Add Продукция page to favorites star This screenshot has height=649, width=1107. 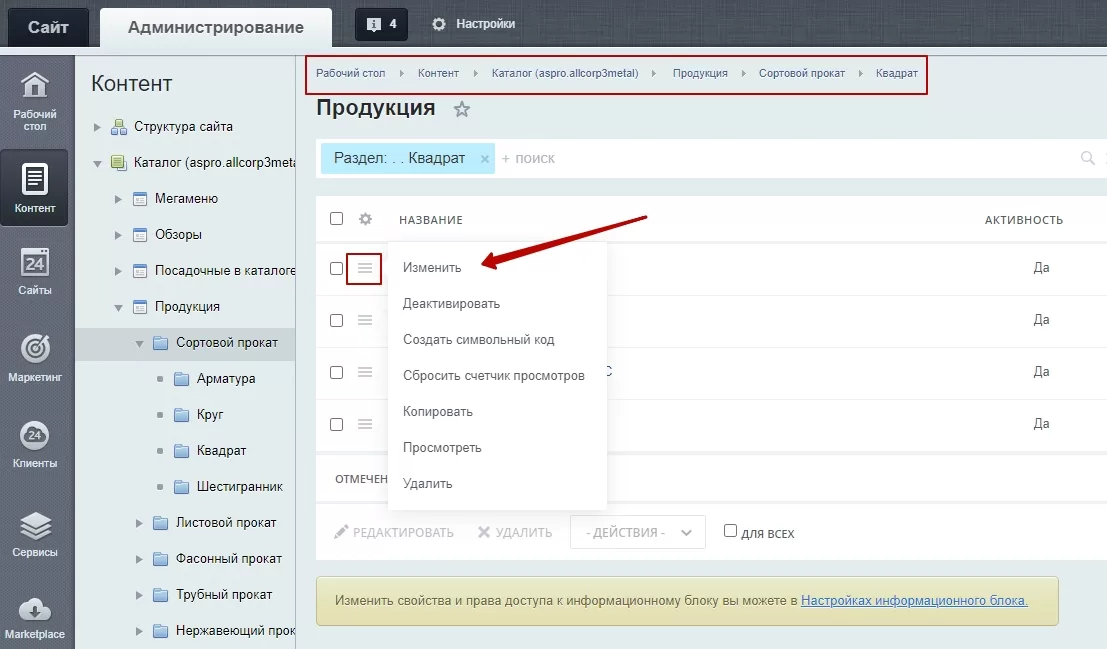(x=462, y=109)
